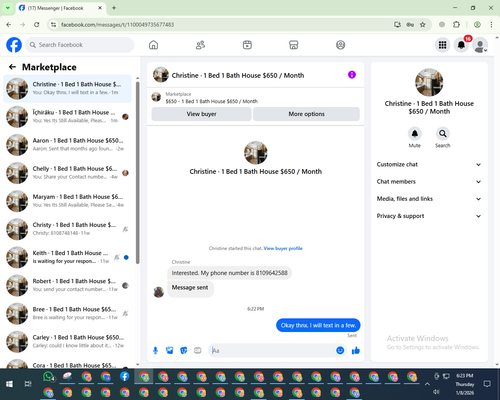Record a voice clip microphone icon
Viewport: 500px width, 400px height.
click(155, 350)
